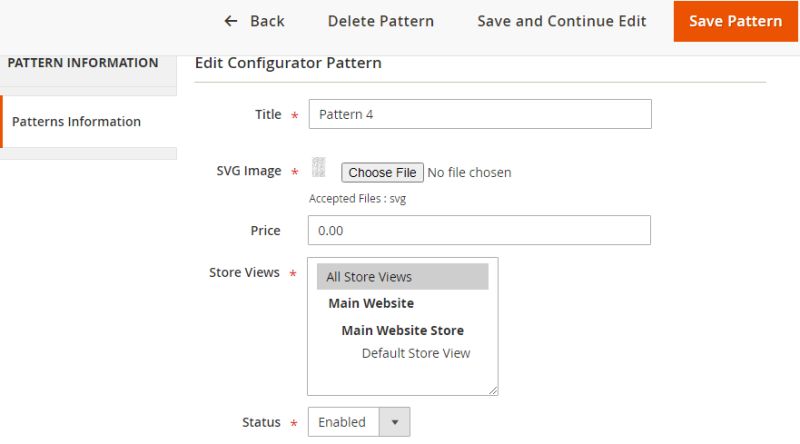800x444 pixels.
Task: Click Choose File for SVG Image
Action: 382,172
